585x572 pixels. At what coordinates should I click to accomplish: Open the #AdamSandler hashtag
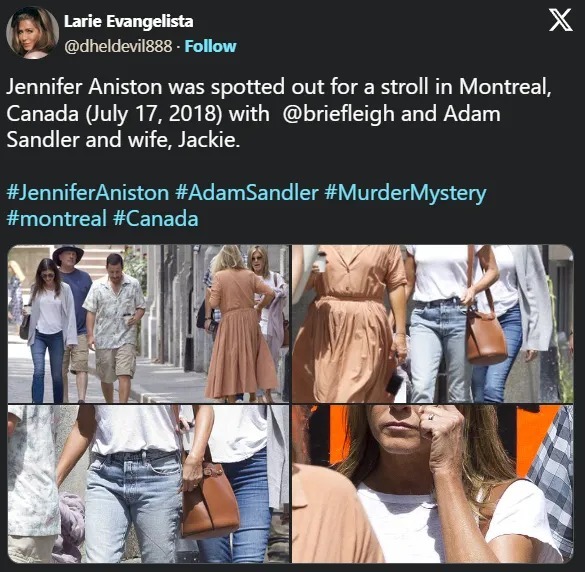(x=246, y=193)
